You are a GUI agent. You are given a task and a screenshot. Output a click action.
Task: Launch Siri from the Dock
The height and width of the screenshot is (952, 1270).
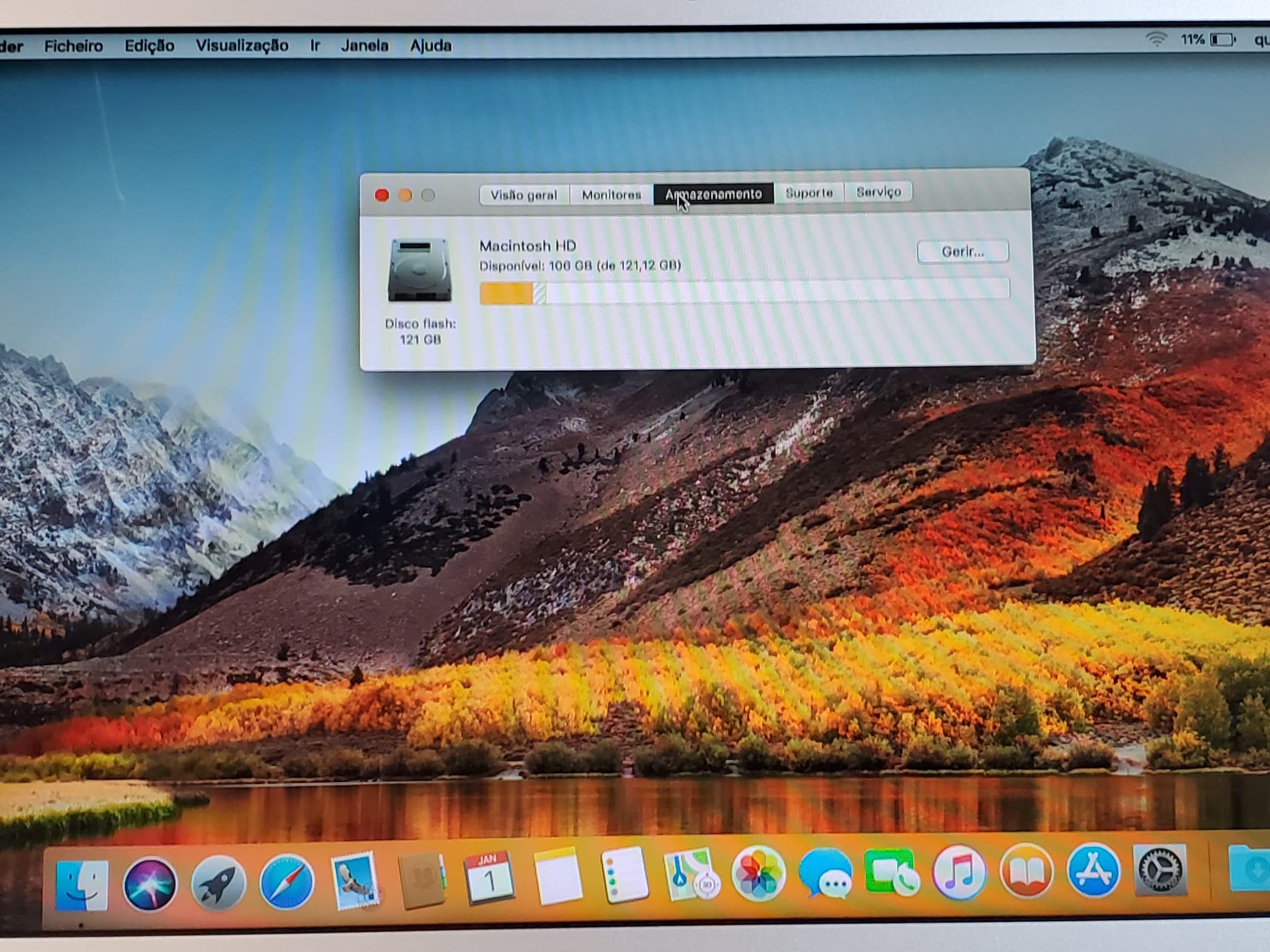pyautogui.click(x=150, y=885)
